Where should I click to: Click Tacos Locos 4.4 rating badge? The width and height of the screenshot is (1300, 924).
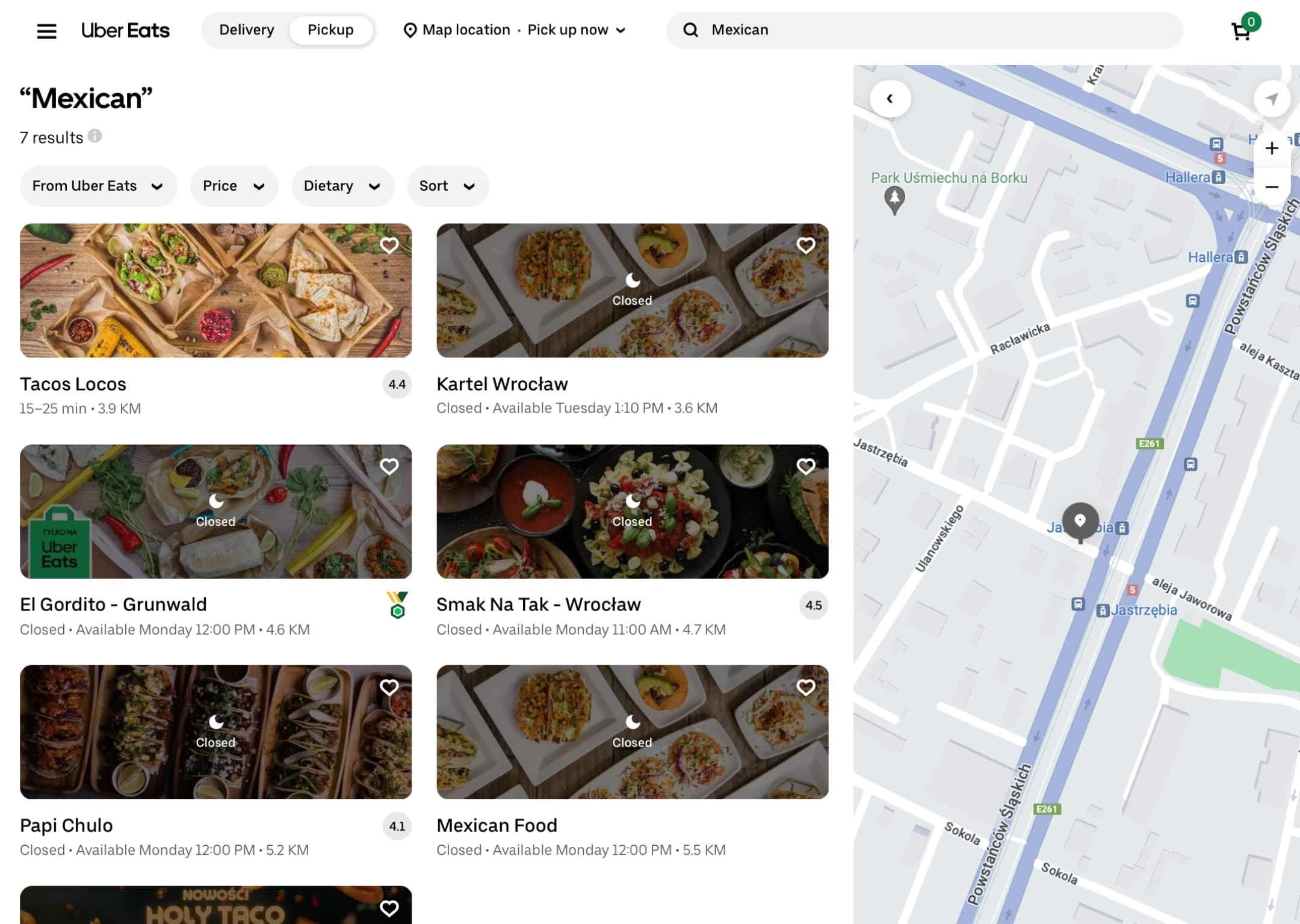point(397,384)
